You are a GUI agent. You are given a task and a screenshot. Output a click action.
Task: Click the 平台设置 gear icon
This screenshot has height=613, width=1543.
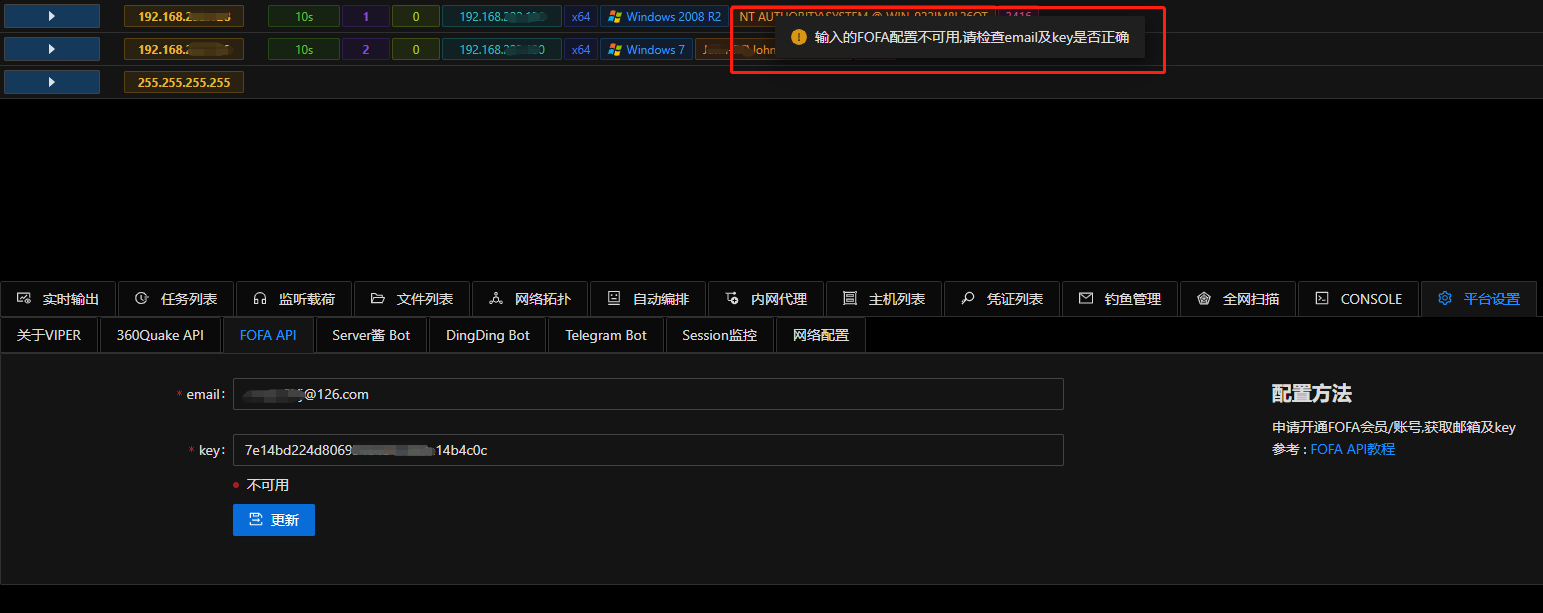1445,298
